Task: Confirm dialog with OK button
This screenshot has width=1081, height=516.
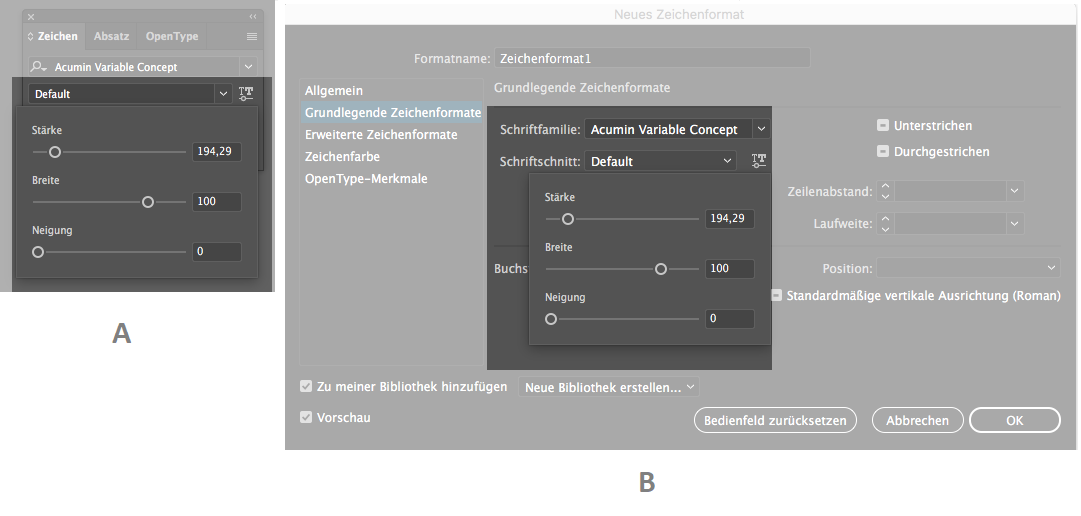Action: pos(1014,420)
